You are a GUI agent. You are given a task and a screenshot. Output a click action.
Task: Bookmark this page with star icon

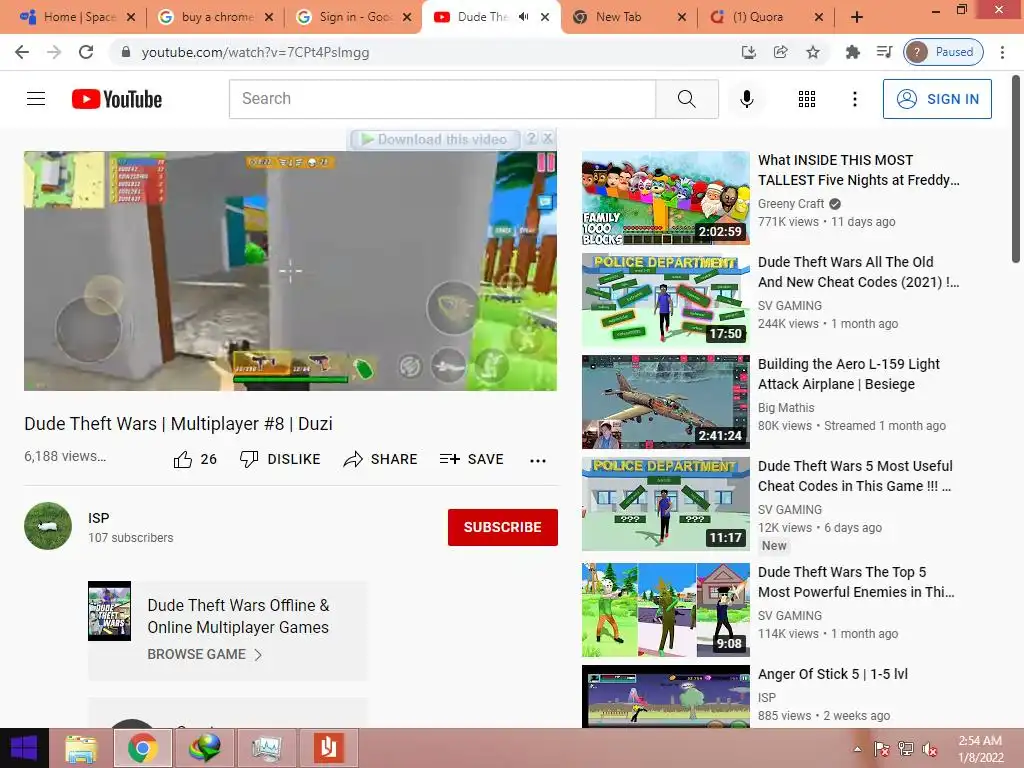pyautogui.click(x=812, y=52)
